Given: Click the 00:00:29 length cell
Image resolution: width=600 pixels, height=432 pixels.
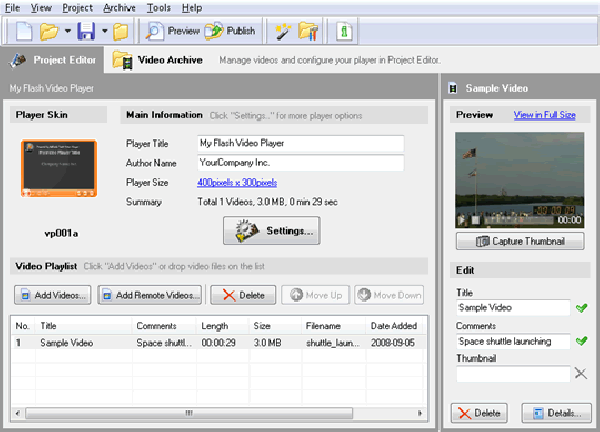Looking at the screenshot, I should (x=218, y=343).
